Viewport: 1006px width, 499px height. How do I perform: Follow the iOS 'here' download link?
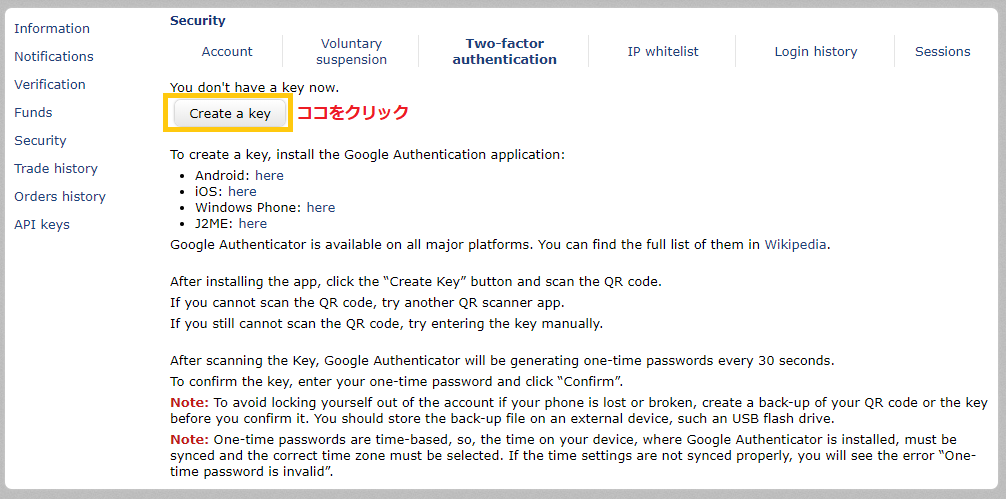242,192
